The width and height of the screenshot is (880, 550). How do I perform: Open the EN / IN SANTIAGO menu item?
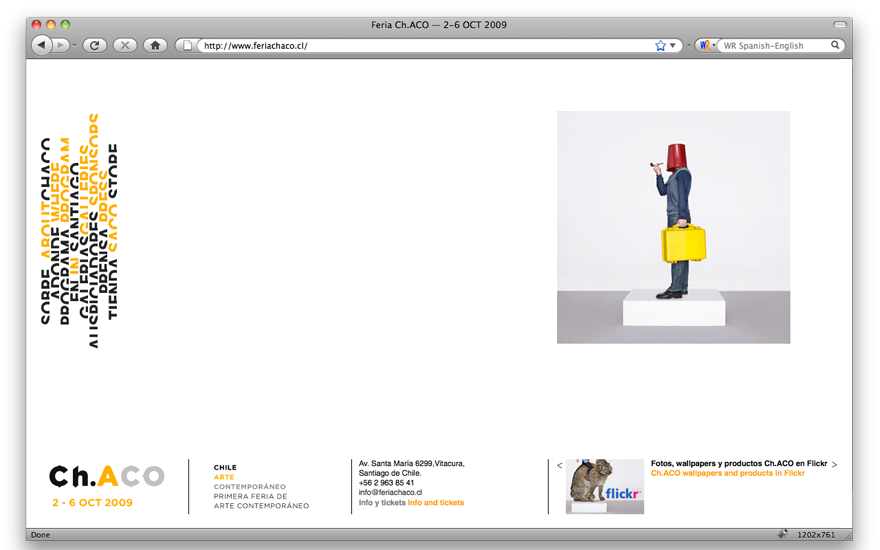tap(74, 231)
